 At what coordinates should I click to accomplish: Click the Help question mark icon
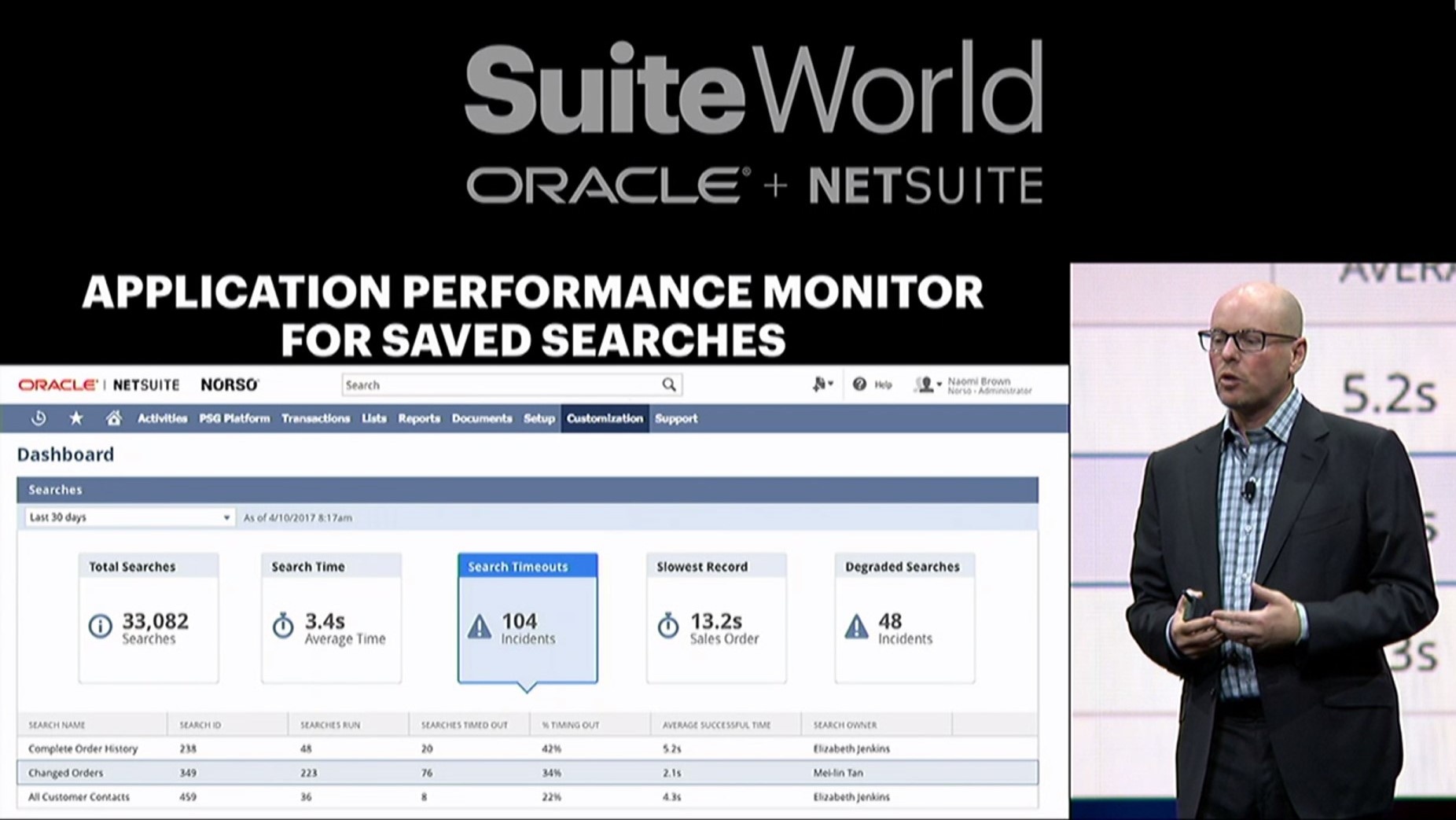tap(859, 384)
